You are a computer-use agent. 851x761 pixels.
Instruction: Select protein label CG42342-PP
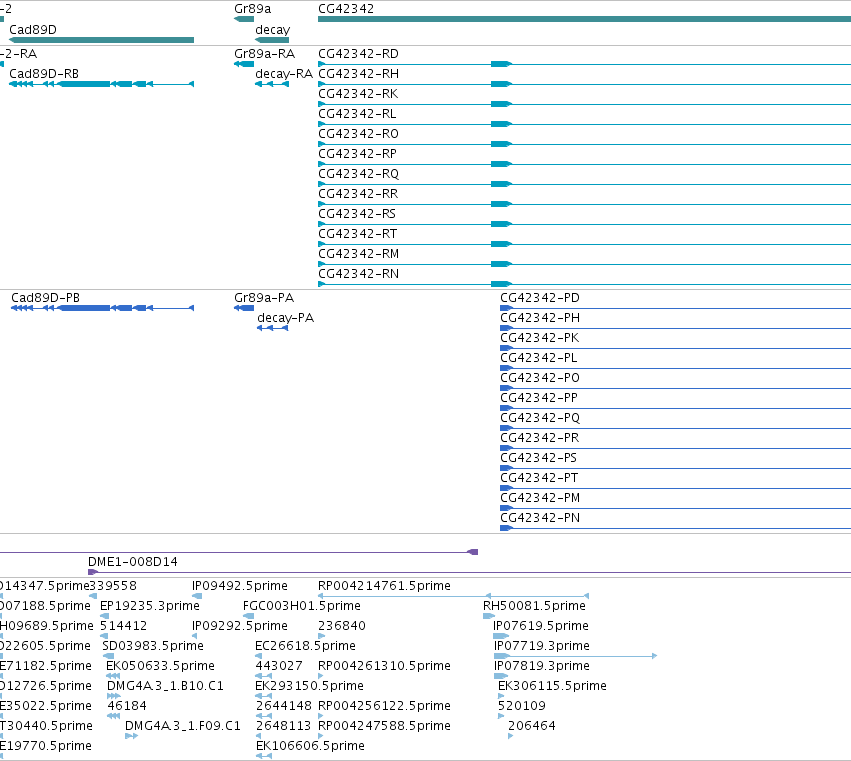pos(539,398)
